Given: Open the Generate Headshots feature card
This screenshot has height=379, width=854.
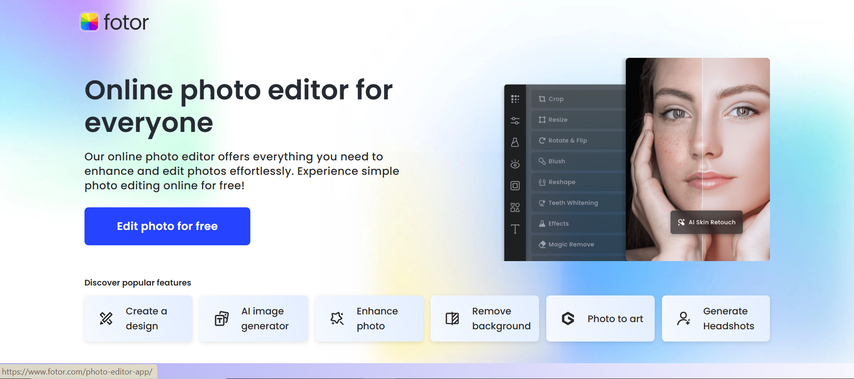Looking at the screenshot, I should pos(716,319).
